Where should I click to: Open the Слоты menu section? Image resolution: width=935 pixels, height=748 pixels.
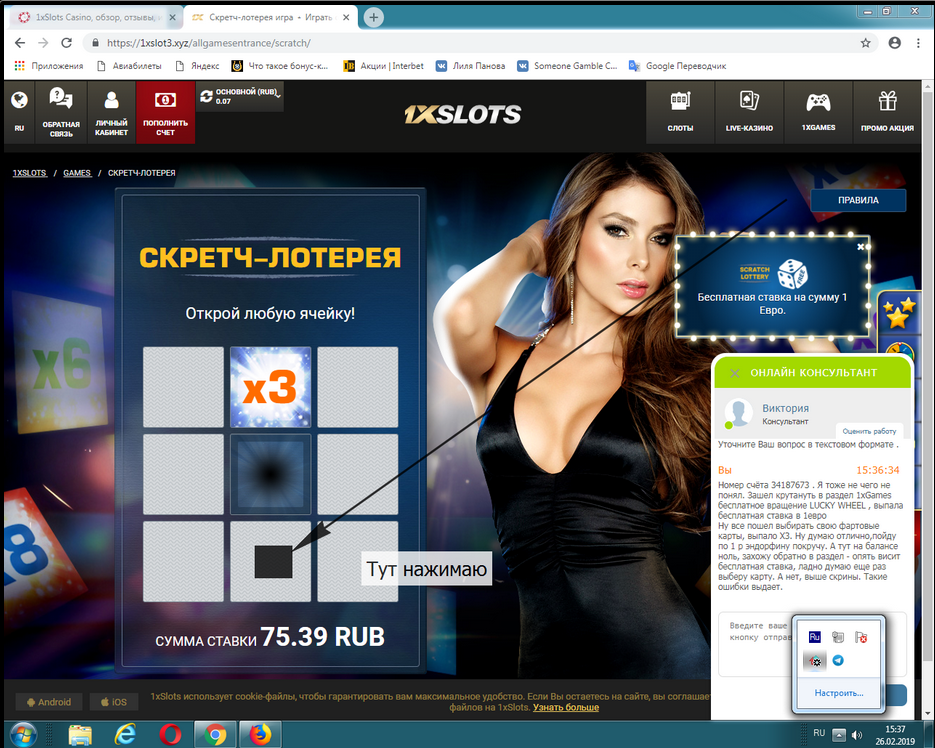680,112
